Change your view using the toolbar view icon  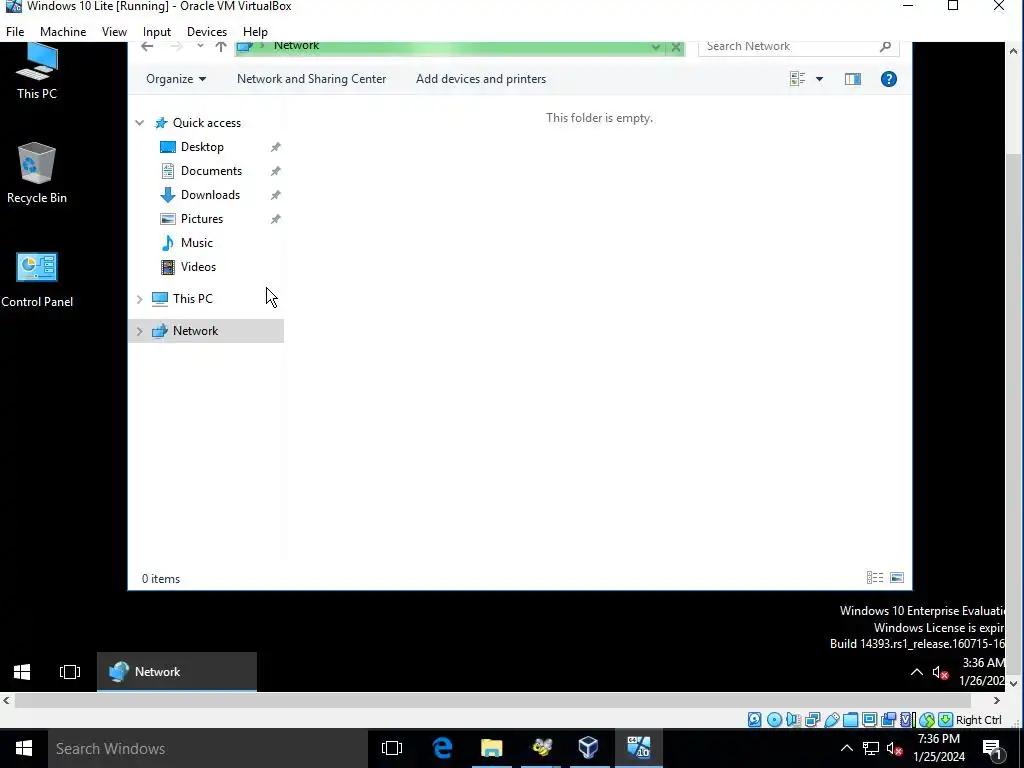tap(797, 79)
